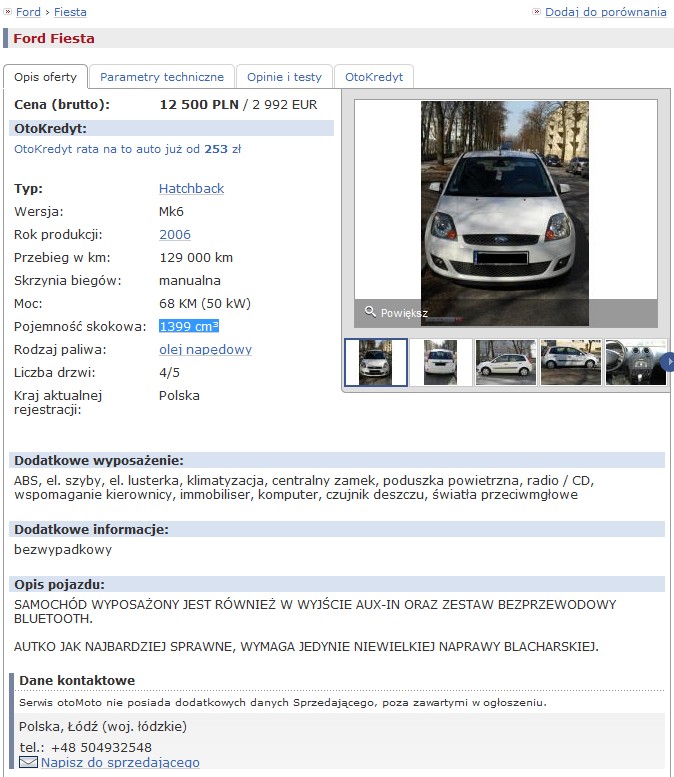The image size is (674, 777).
Task: Click the envelope icon beside Napisz do sprzedającego
Action: [x=28, y=762]
